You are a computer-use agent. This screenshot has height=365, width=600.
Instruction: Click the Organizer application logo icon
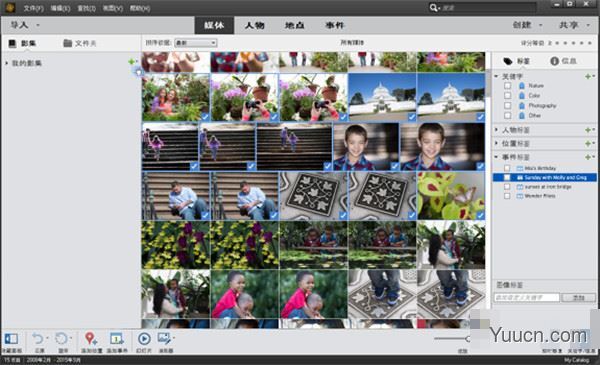tap(10, 7)
